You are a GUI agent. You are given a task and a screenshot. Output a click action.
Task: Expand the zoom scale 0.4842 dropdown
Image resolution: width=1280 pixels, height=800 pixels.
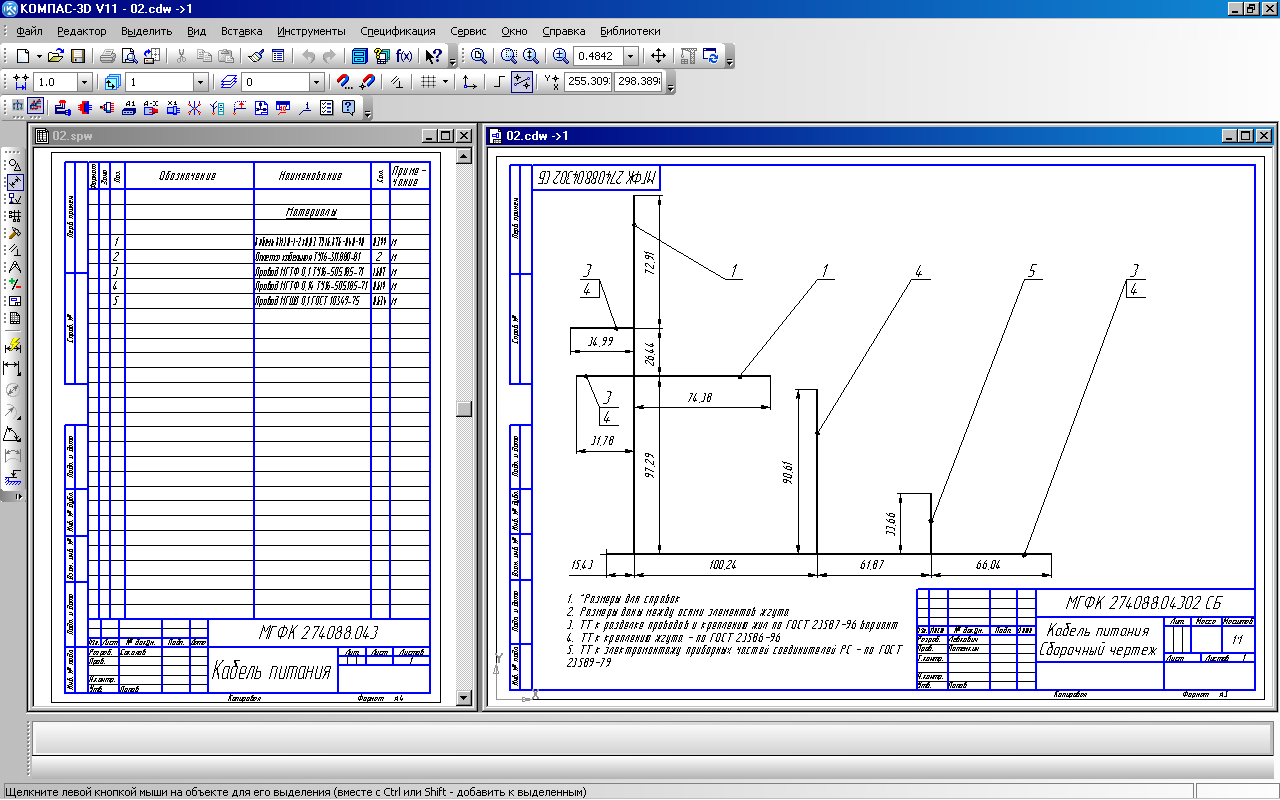(630, 56)
